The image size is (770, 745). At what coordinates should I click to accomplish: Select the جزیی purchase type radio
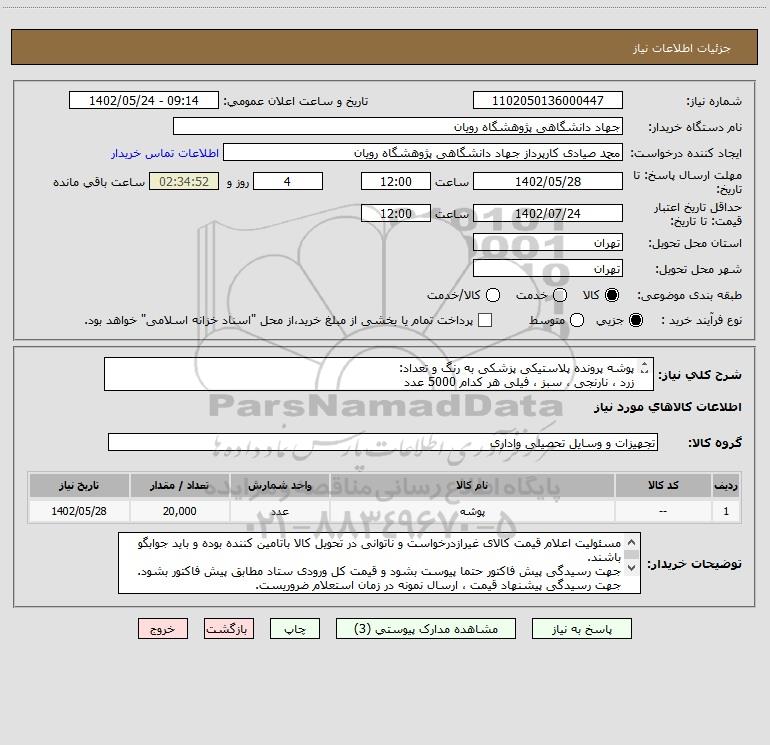point(635,320)
